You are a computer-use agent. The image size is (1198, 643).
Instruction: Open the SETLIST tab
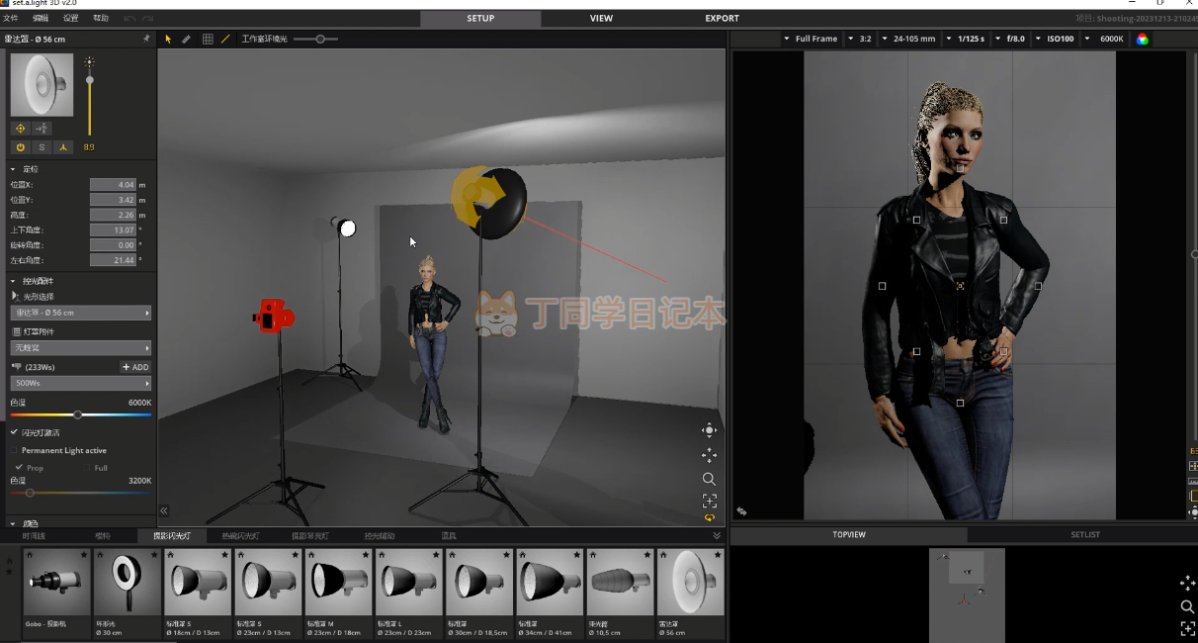point(1084,535)
